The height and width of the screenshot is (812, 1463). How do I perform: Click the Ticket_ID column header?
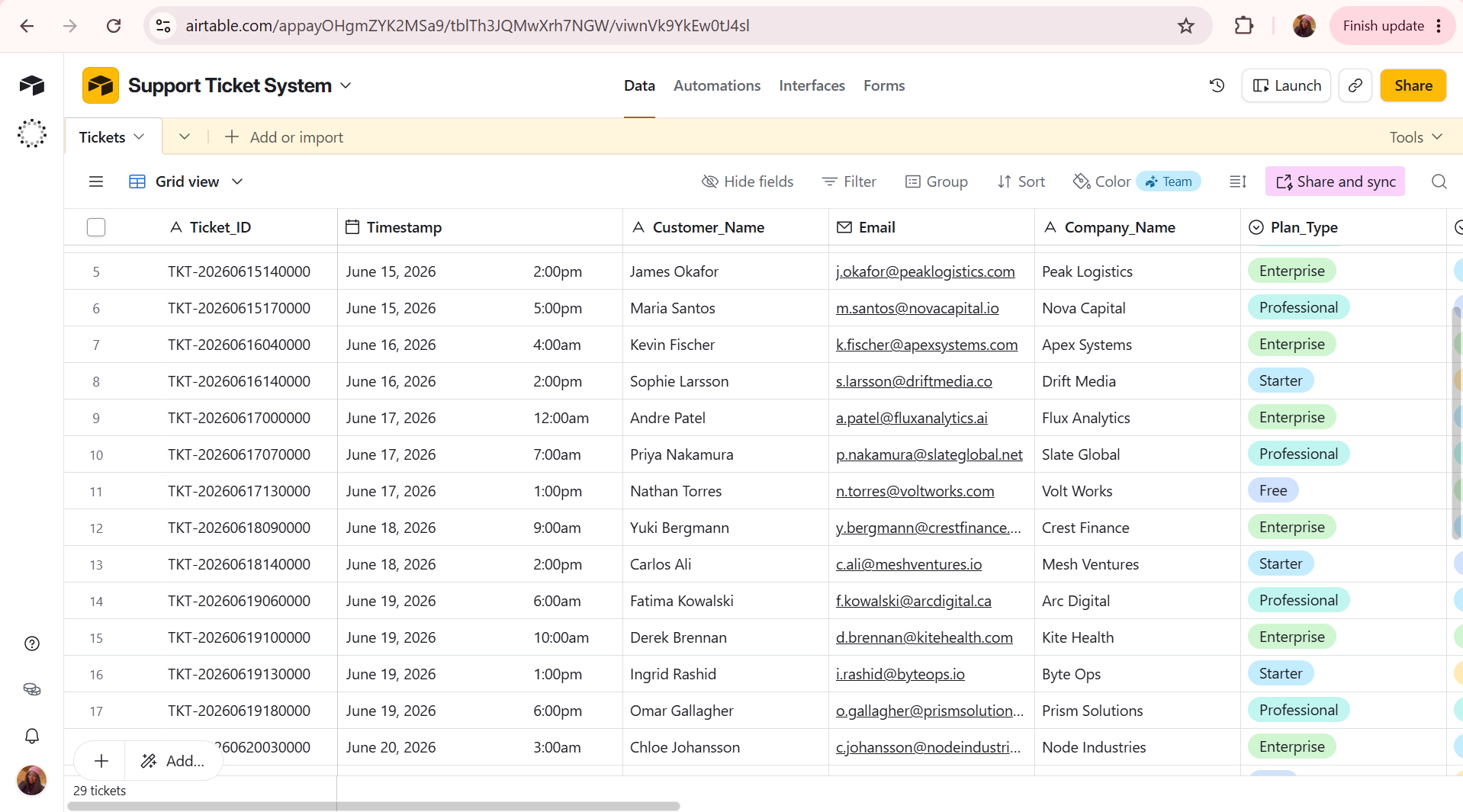point(220,227)
